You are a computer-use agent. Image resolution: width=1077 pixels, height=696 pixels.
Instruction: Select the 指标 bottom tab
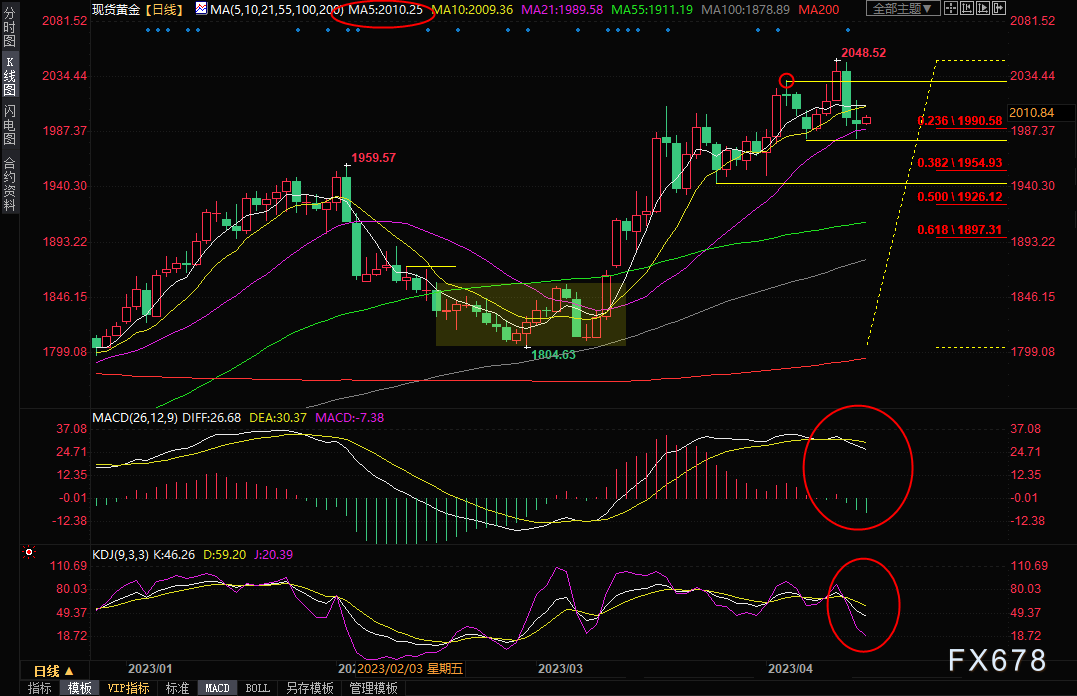click(39, 688)
